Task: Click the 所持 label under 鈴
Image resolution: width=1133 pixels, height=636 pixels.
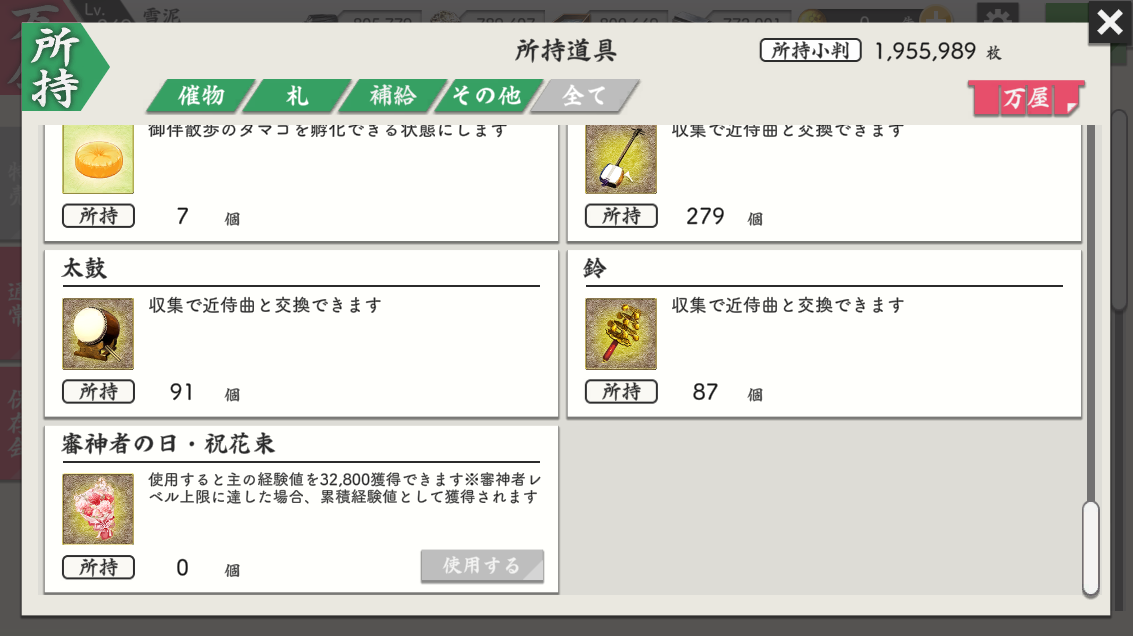Action: point(621,392)
